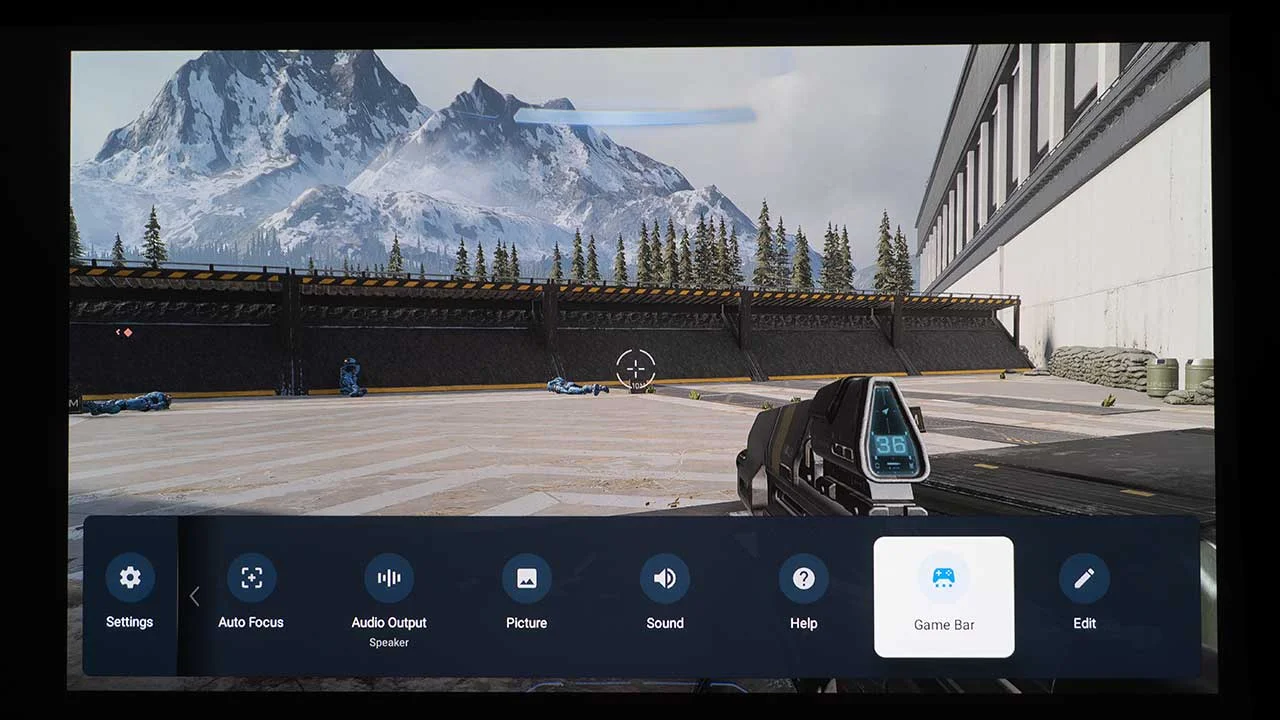This screenshot has width=1280, height=720.
Task: Select the Auto Focus icon
Action: 251,578
